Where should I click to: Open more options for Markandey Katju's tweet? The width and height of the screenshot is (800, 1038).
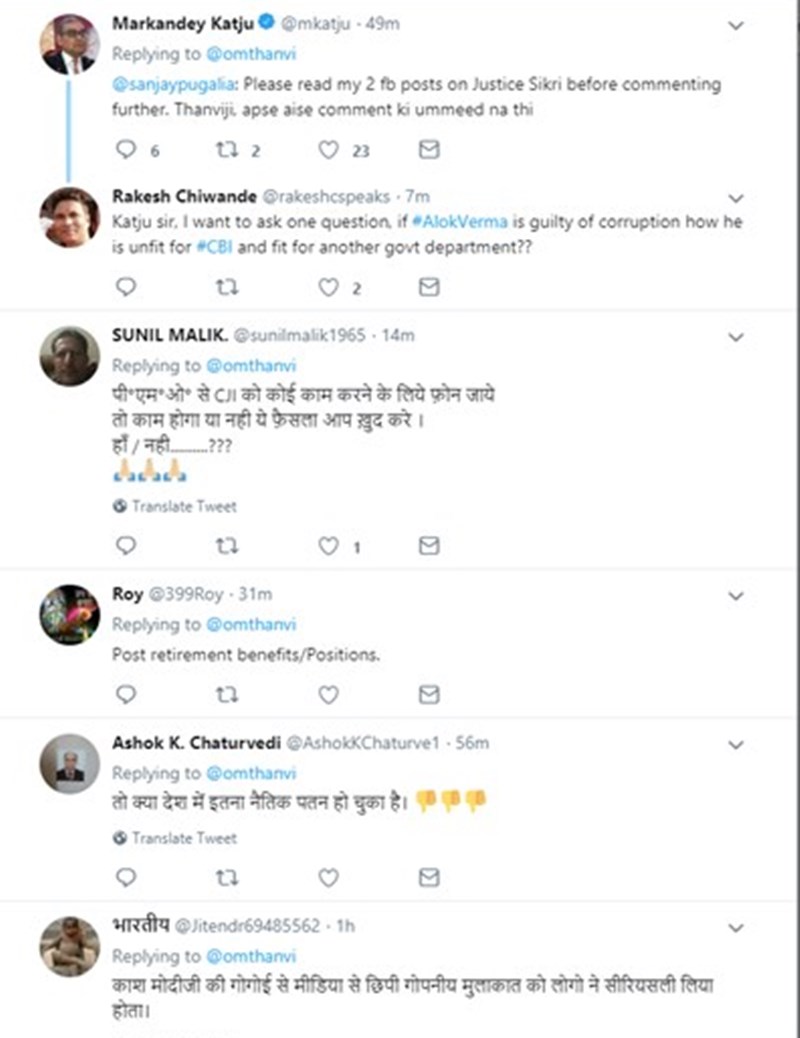[736, 25]
